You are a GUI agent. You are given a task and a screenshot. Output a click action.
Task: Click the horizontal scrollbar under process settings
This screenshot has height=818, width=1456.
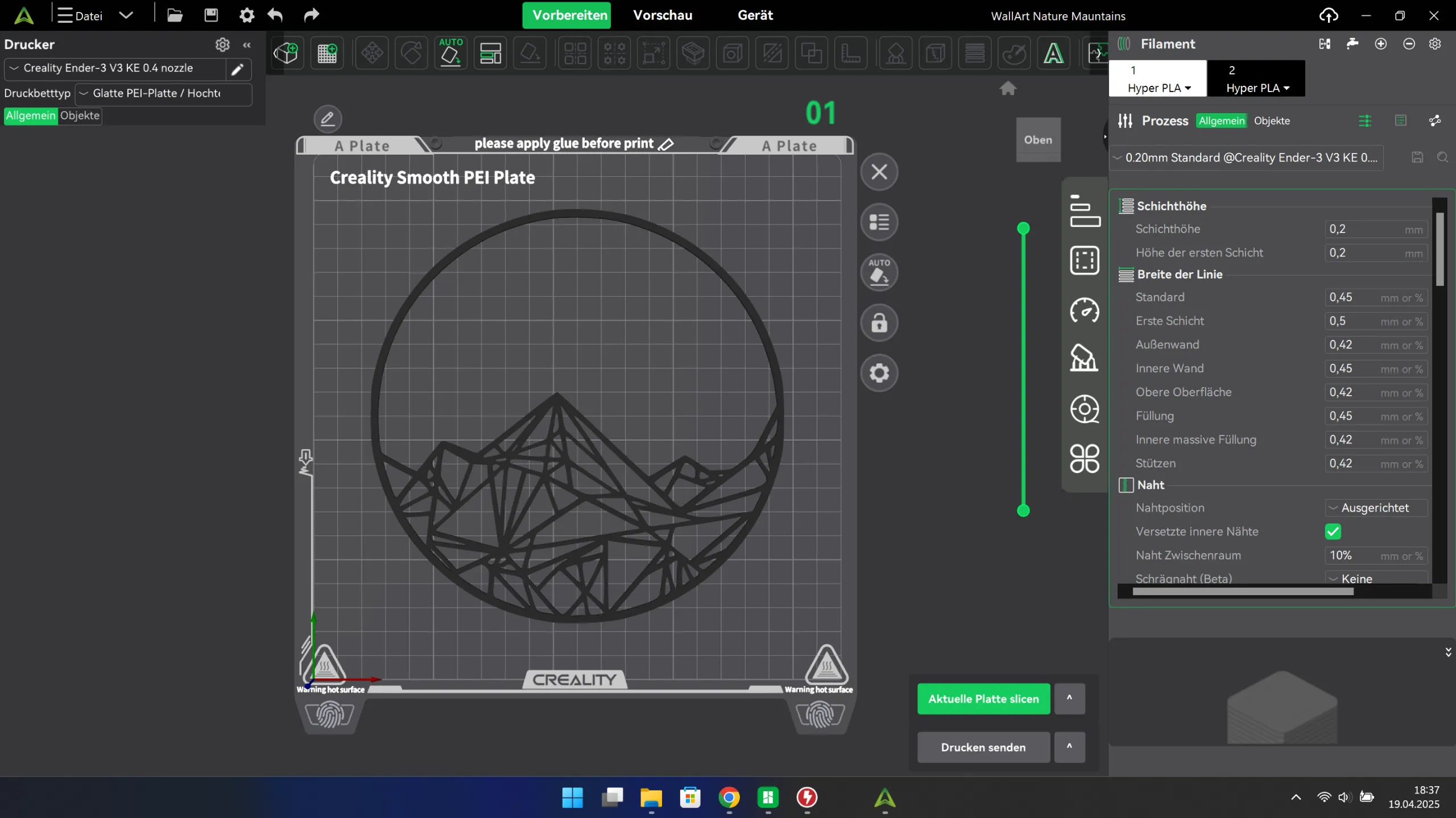1243,591
